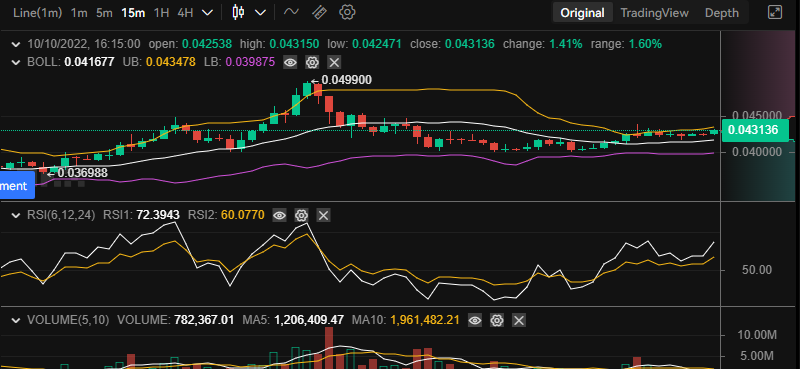Screen dimensions: 800x369
Task: Collapse the BOLL indicator row
Action: (17, 62)
